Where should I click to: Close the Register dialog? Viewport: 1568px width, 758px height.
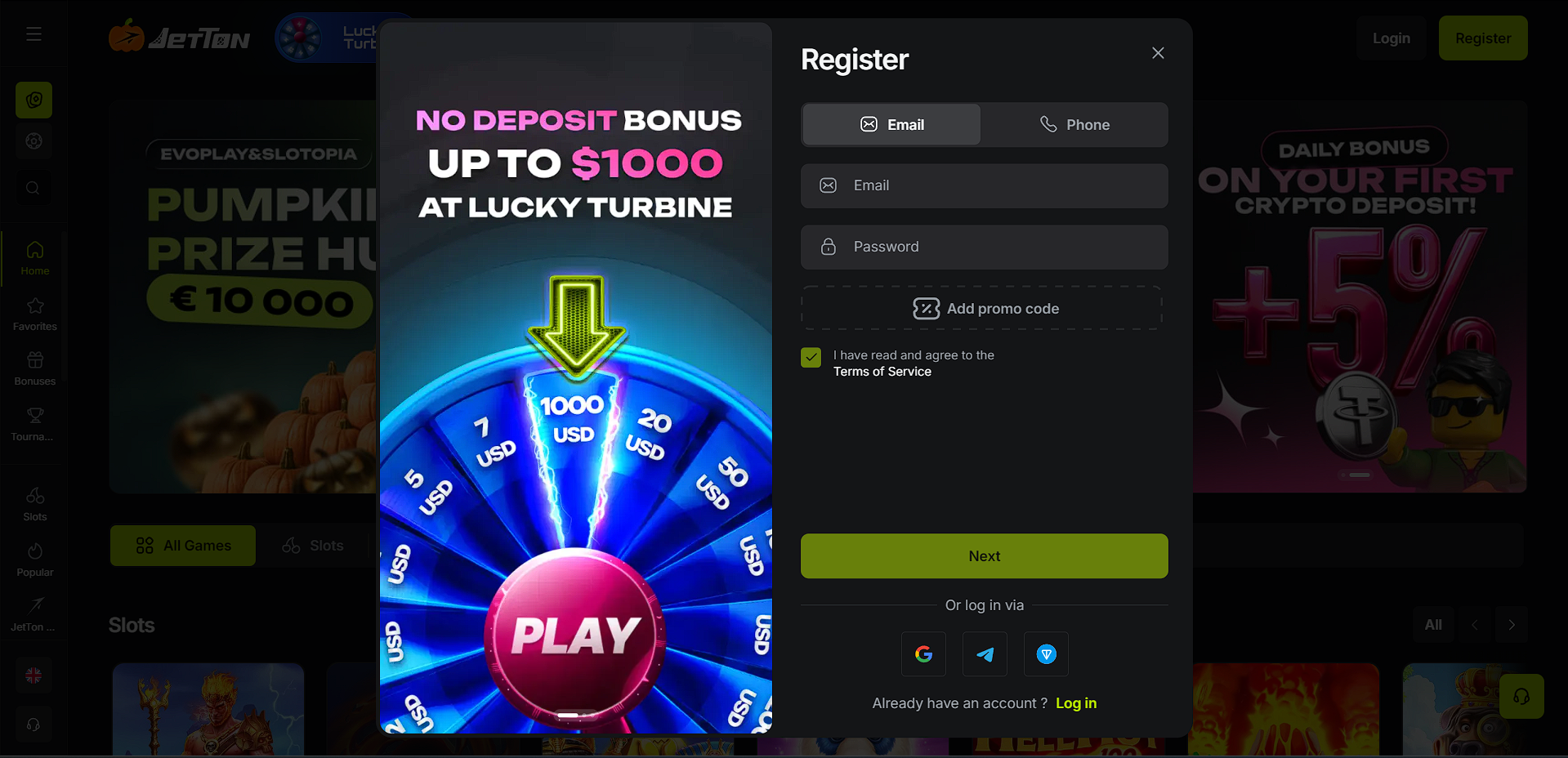(x=1158, y=53)
